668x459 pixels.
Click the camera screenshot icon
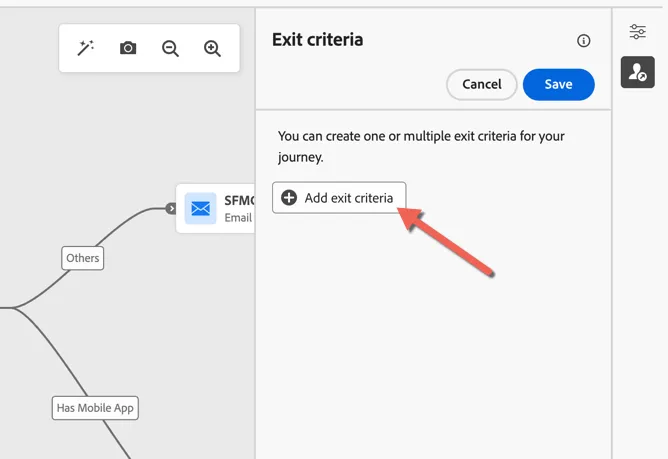point(128,48)
